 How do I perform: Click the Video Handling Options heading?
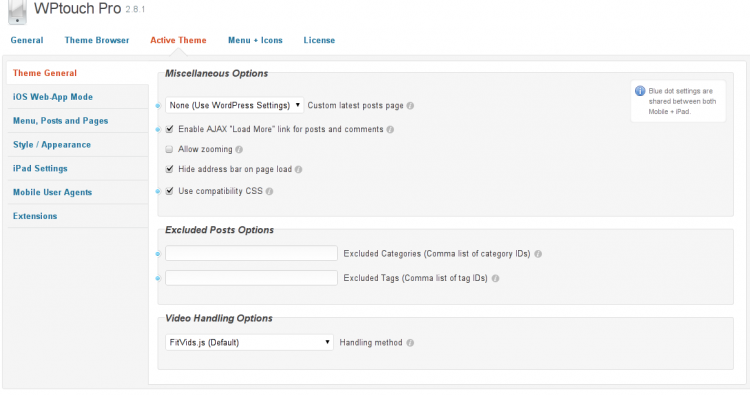pos(219,318)
